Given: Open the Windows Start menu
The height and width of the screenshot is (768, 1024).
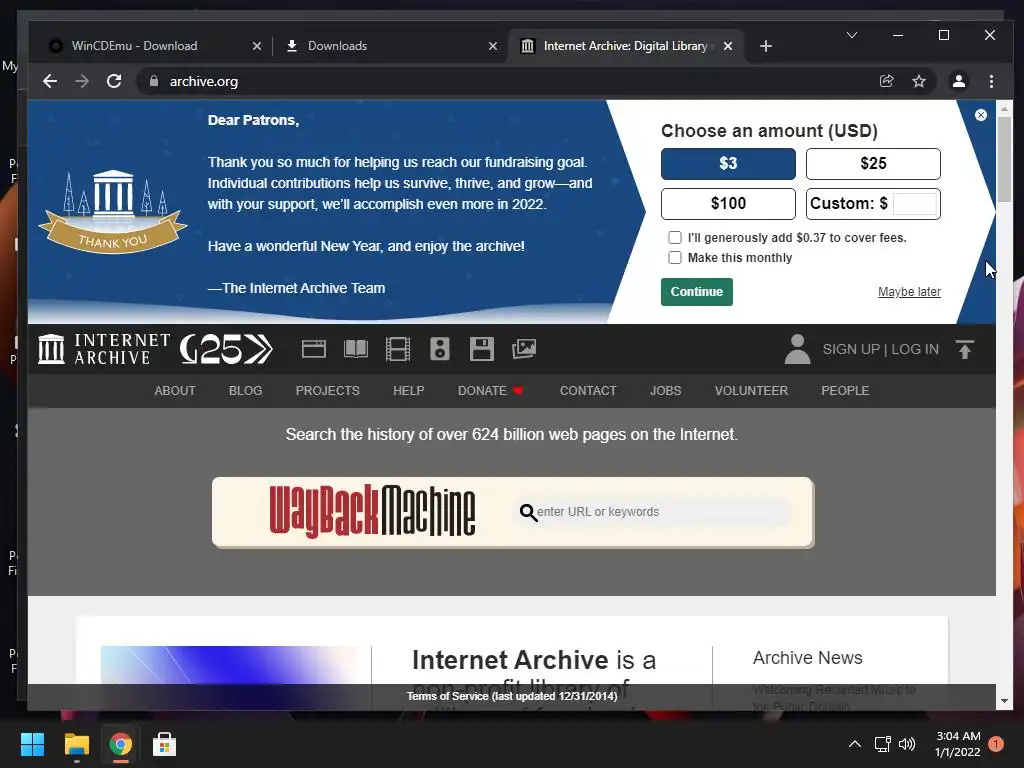Looking at the screenshot, I should coord(32,744).
